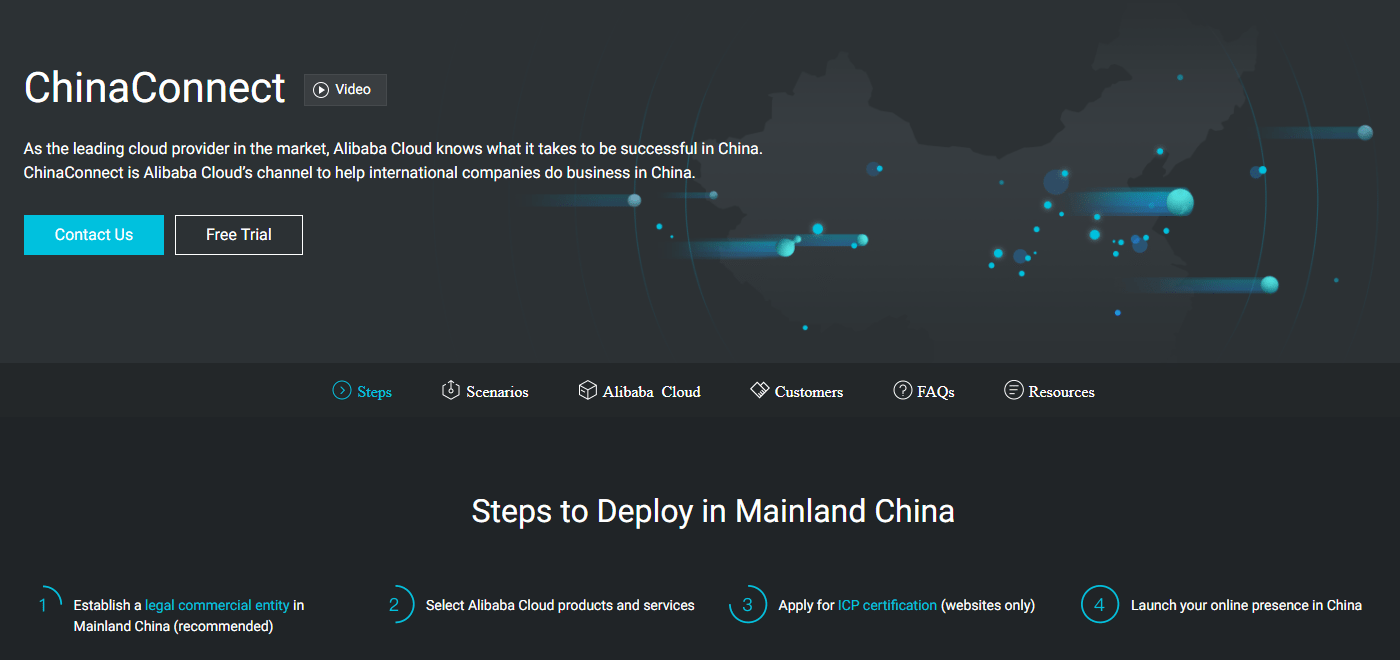Image resolution: width=1400 pixels, height=660 pixels.
Task: Jump to the FAQs tab
Action: [924, 391]
